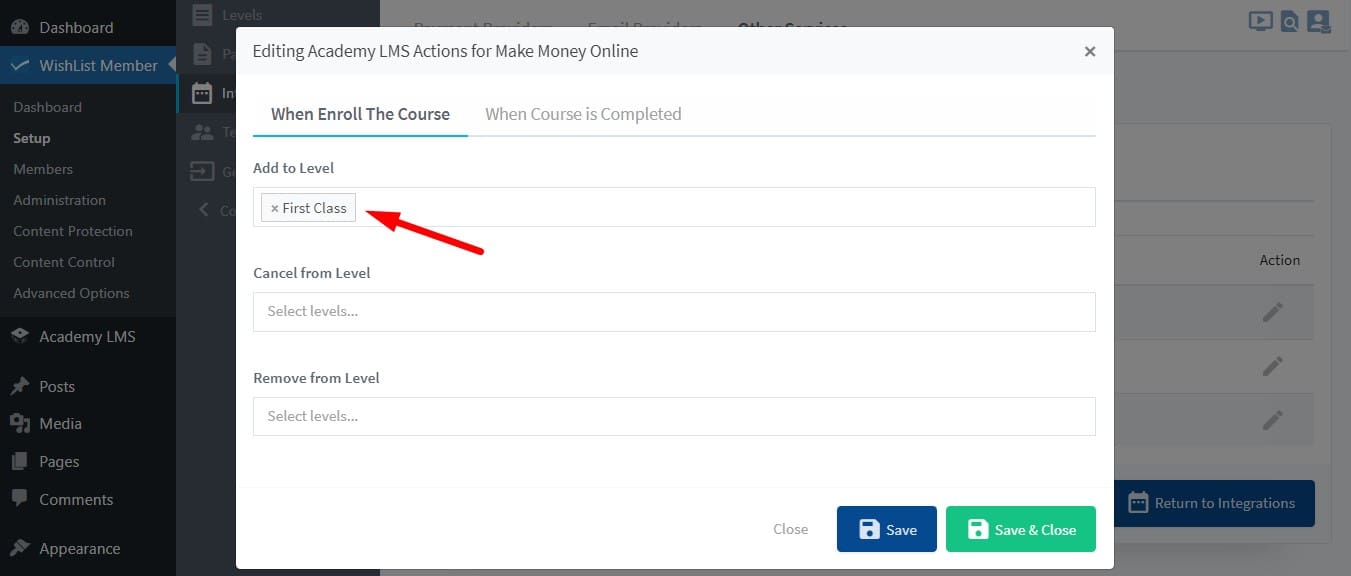Image resolution: width=1351 pixels, height=576 pixels.
Task: Select the Integrations calendar icon in sidebar
Action: point(202,93)
